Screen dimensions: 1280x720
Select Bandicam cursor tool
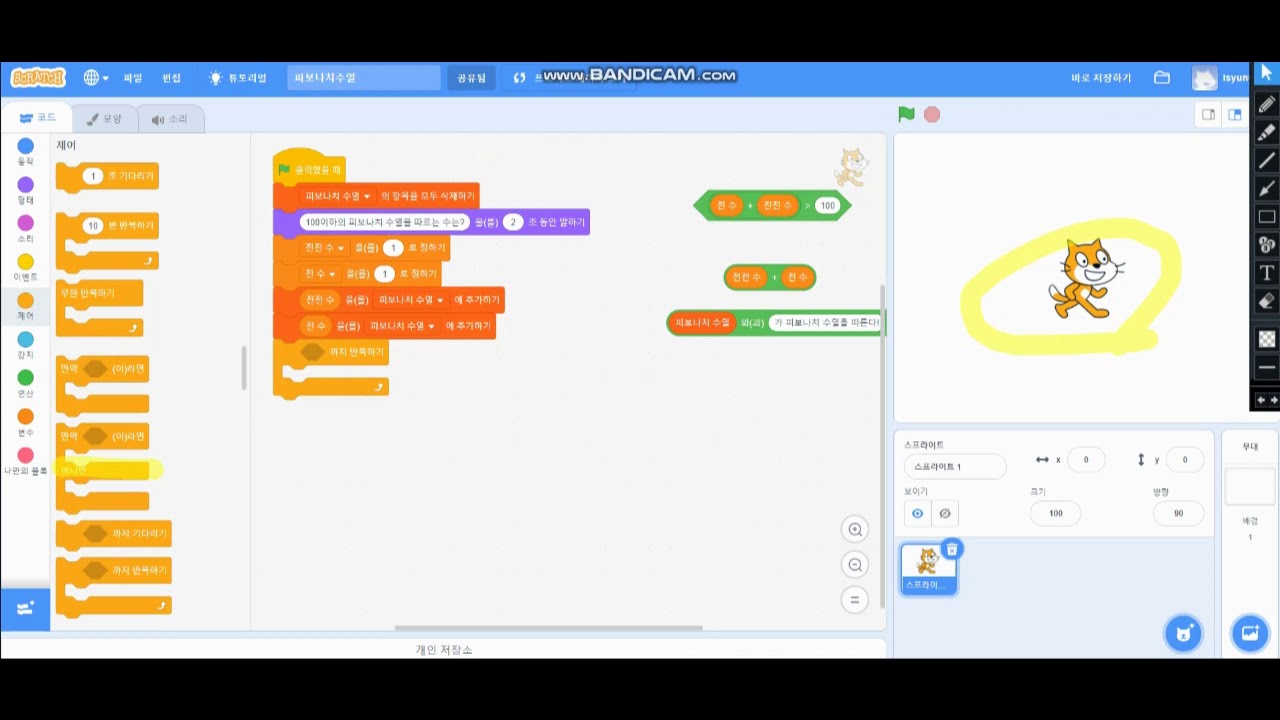(x=1266, y=75)
